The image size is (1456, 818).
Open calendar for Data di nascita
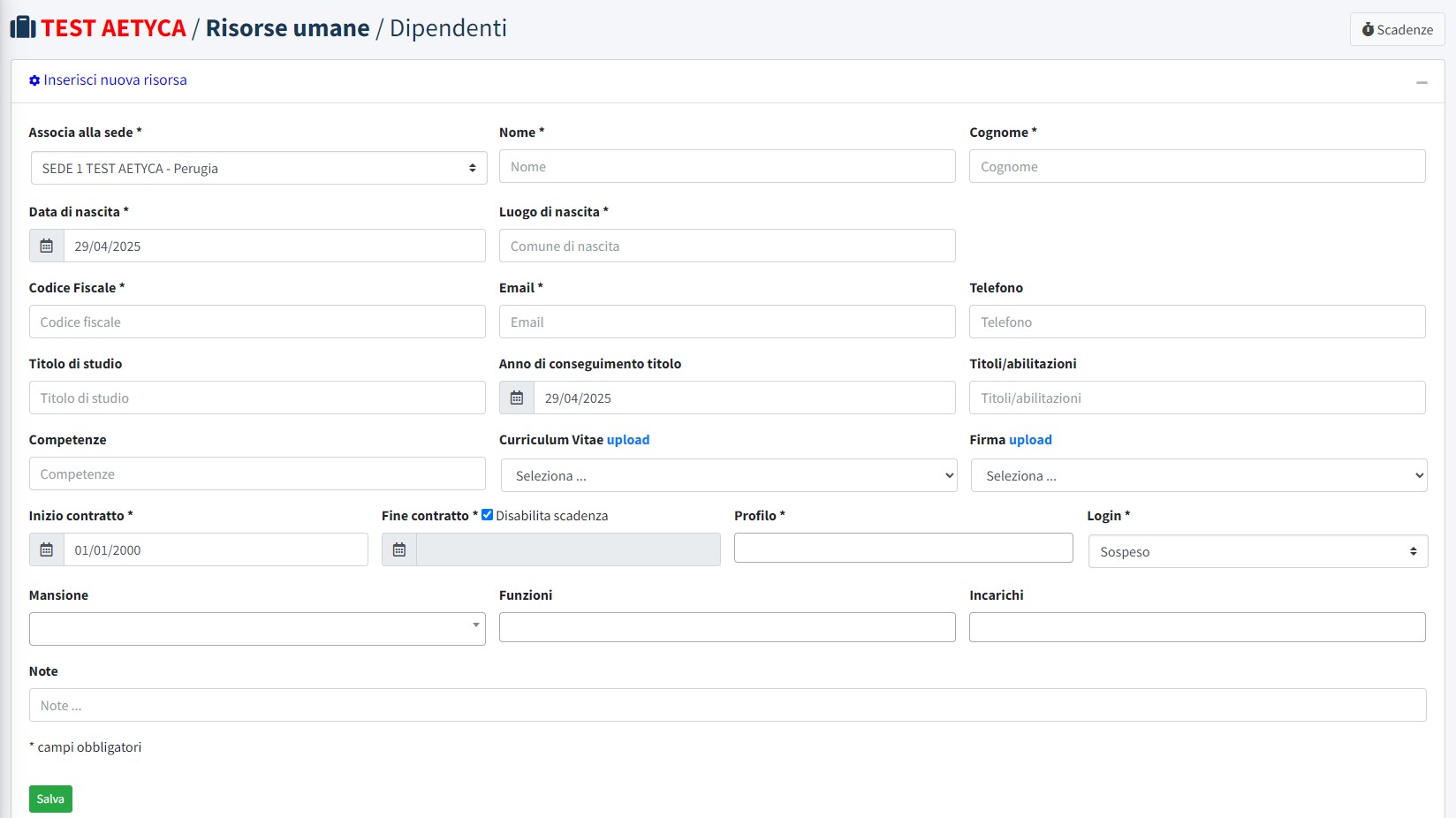[47, 246]
